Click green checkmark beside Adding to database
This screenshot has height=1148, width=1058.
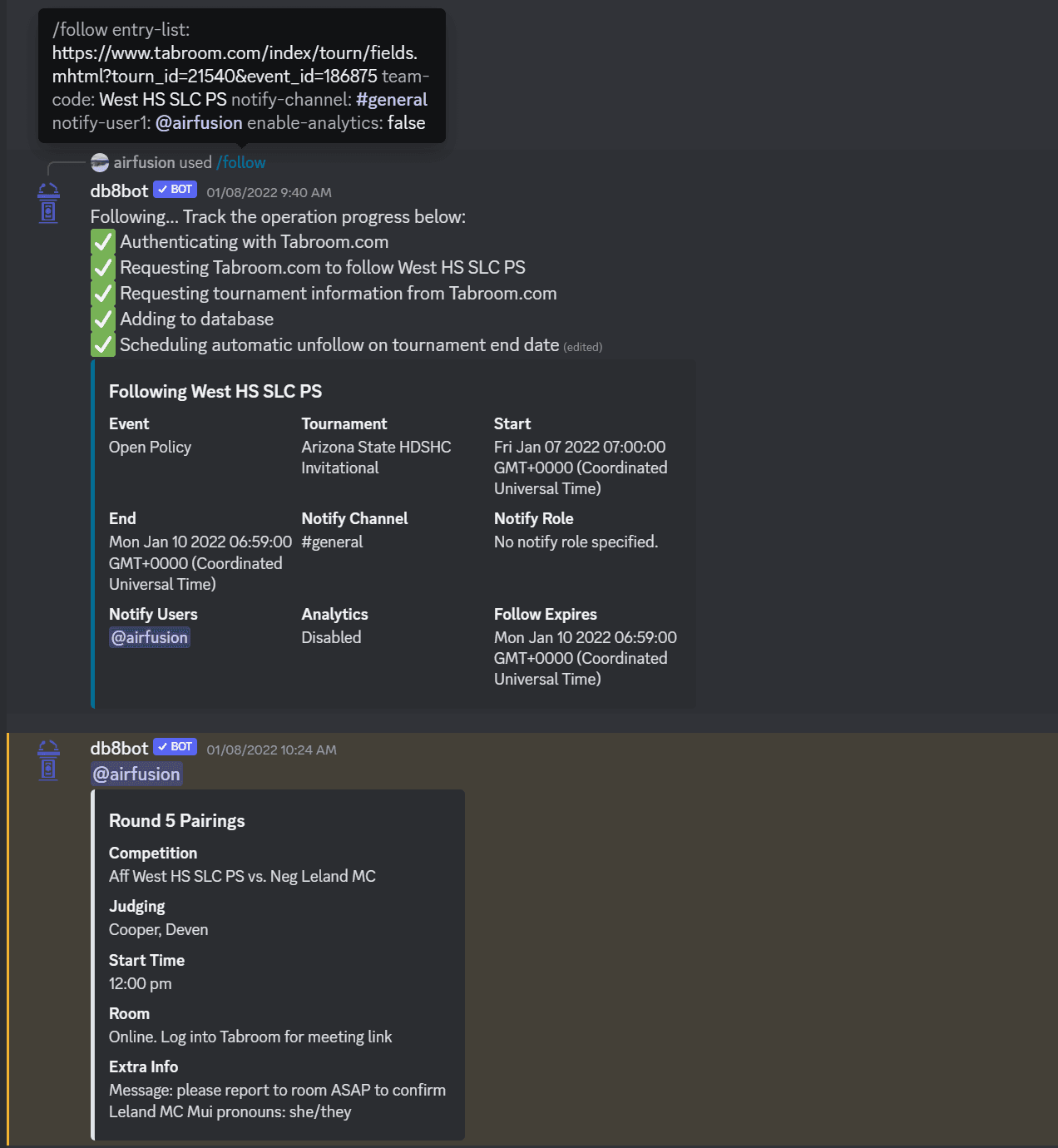(103, 319)
